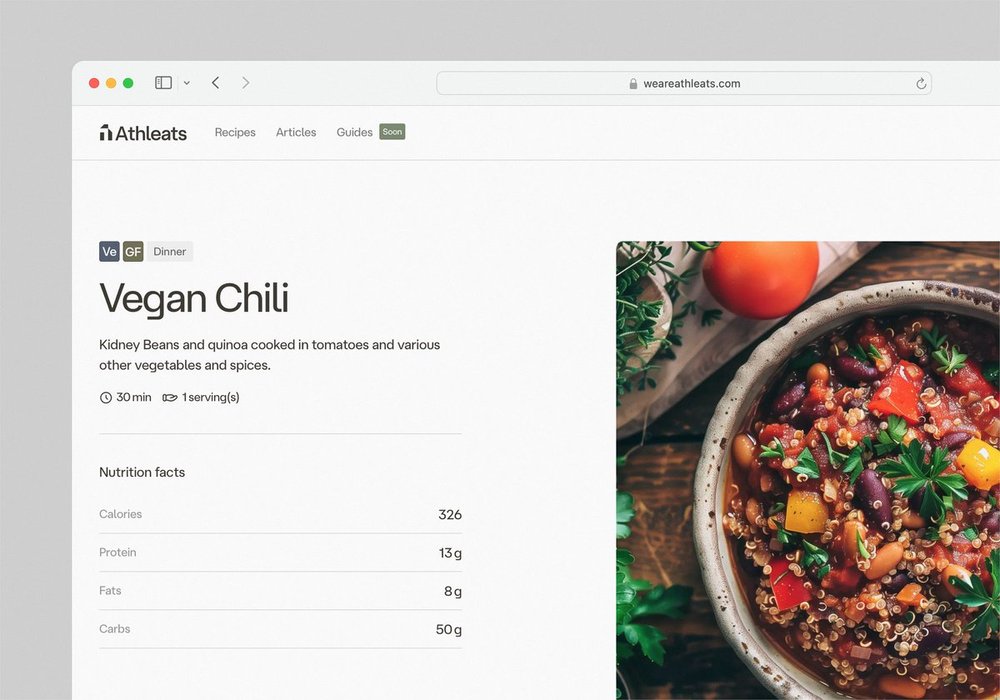Image resolution: width=1000 pixels, height=700 pixels.
Task: Click the fats value 8 g
Action: tap(453, 591)
